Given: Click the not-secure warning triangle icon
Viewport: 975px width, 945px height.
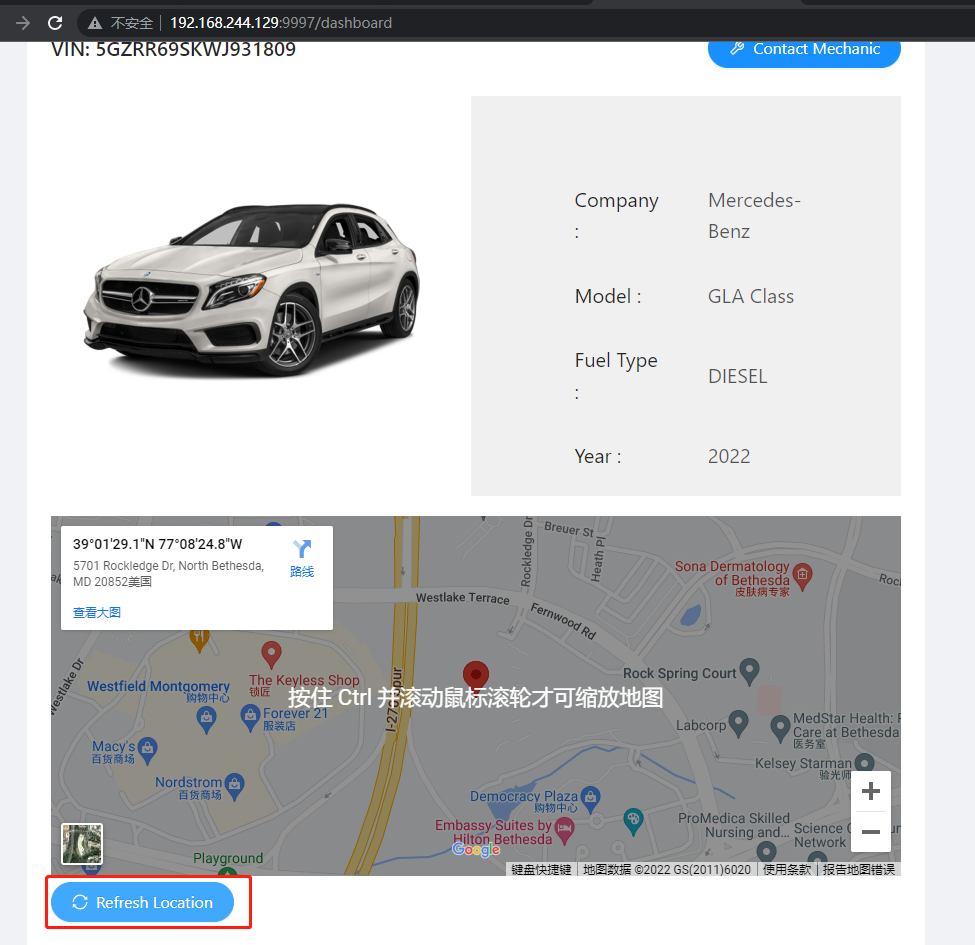Looking at the screenshot, I should click(95, 24).
